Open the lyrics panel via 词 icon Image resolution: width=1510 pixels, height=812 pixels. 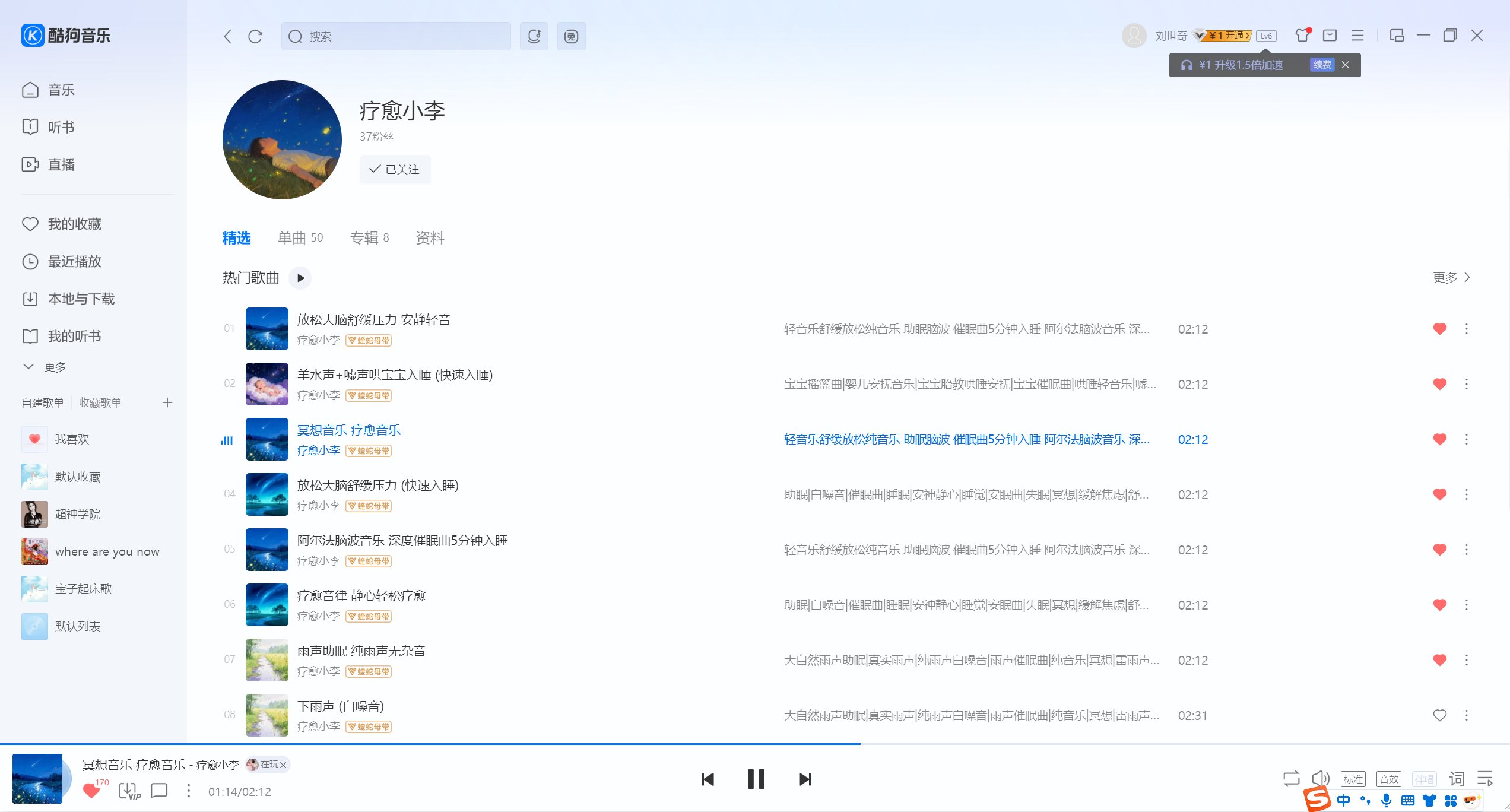(1456, 778)
